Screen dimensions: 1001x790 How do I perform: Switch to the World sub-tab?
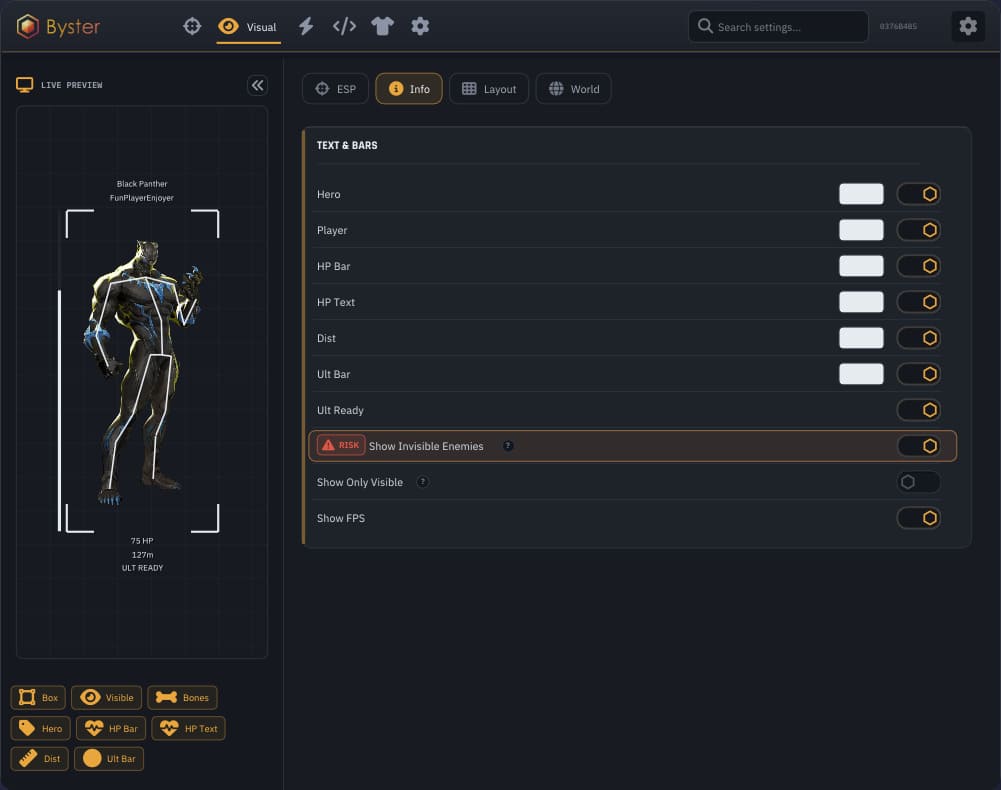point(573,89)
